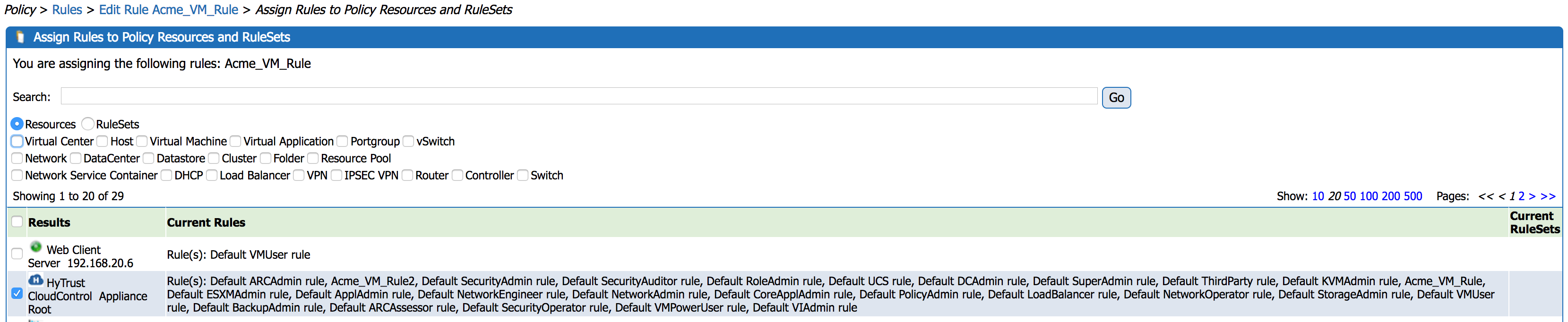The image size is (1568, 322).
Task: Enable the IPSEC VPN checkbox
Action: (x=336, y=175)
